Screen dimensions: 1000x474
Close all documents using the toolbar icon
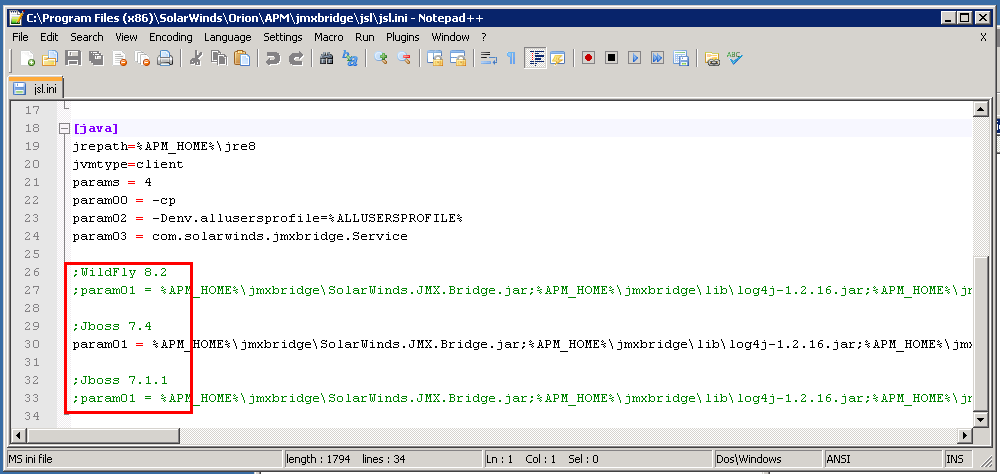[x=142, y=59]
